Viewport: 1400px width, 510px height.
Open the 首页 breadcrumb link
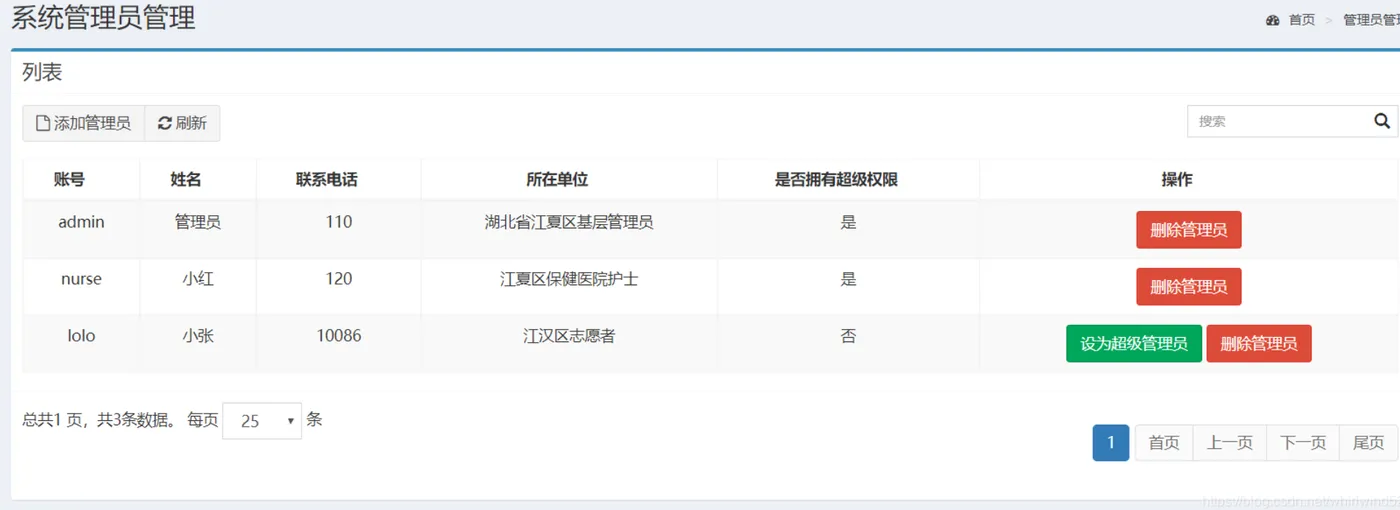[1302, 20]
